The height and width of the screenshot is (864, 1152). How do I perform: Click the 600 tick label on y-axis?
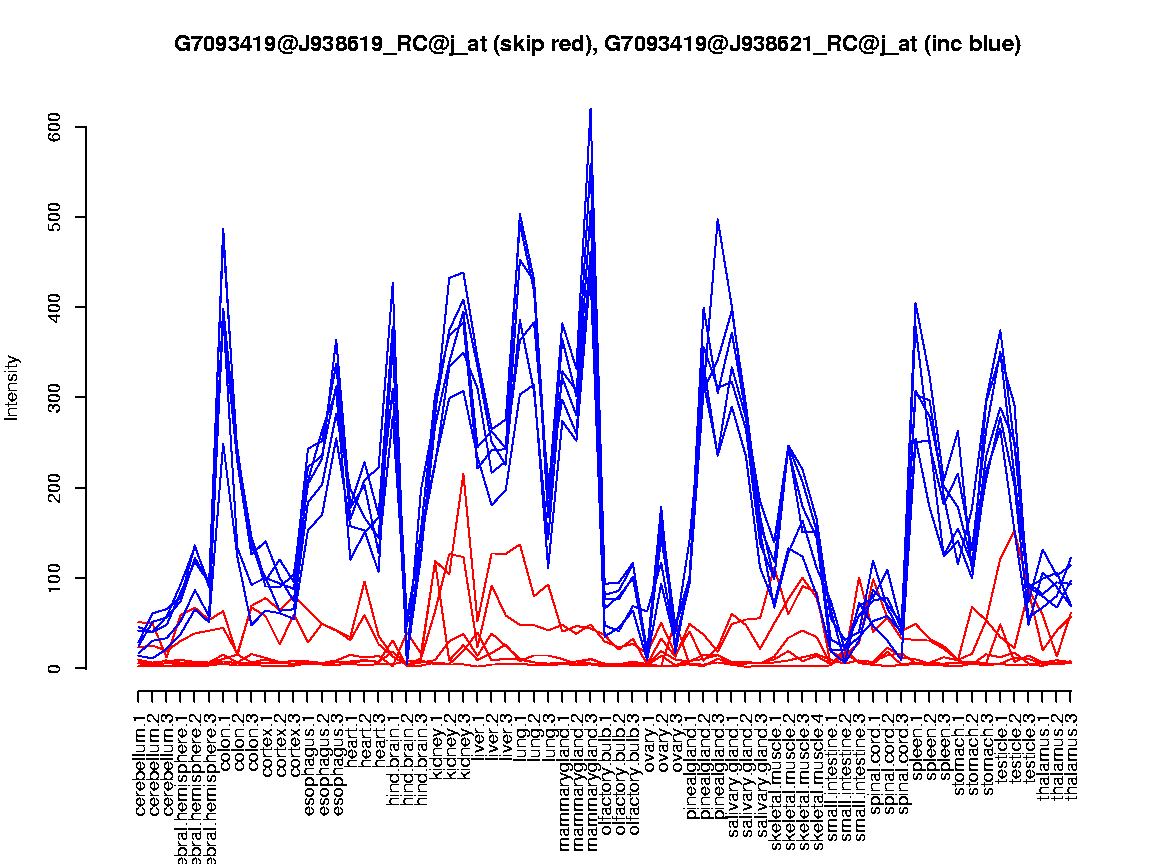pyautogui.click(x=56, y=127)
